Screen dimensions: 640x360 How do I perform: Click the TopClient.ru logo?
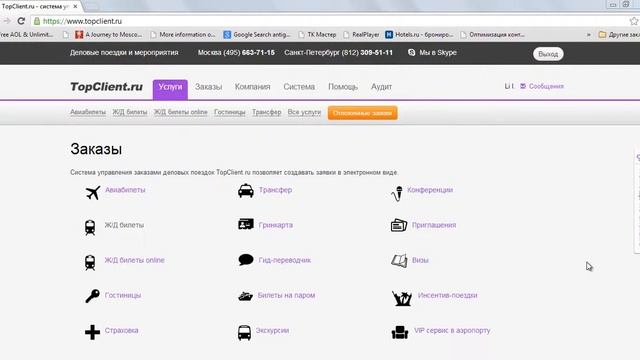(107, 87)
